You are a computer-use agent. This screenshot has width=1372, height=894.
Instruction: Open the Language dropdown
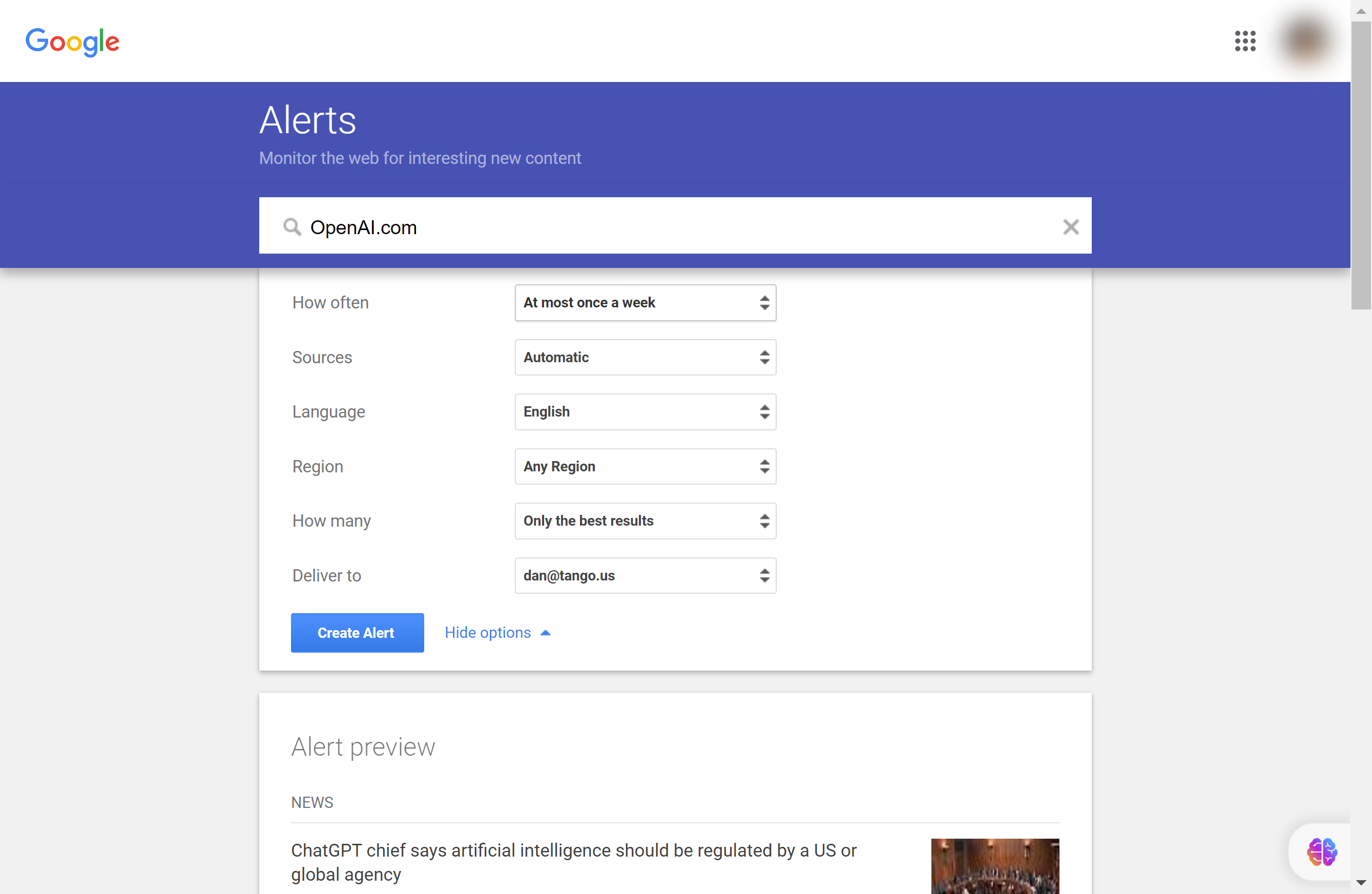(645, 411)
